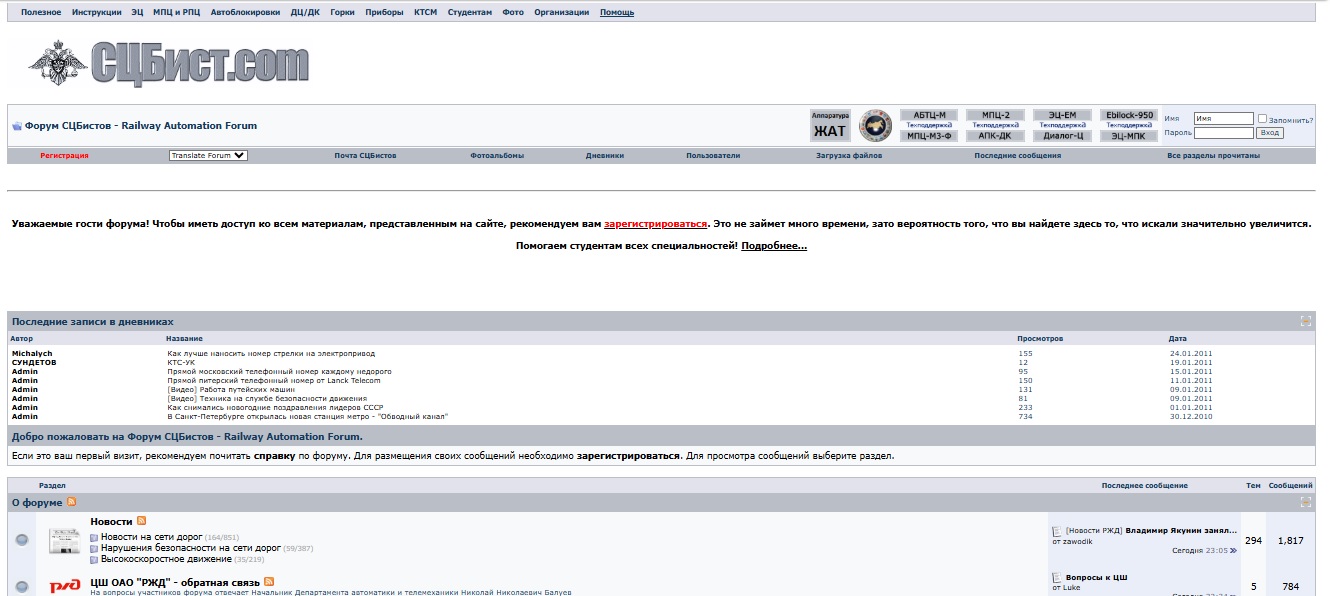Click the Имя username input field
Screen dimensions: 1330x596
1223,118
